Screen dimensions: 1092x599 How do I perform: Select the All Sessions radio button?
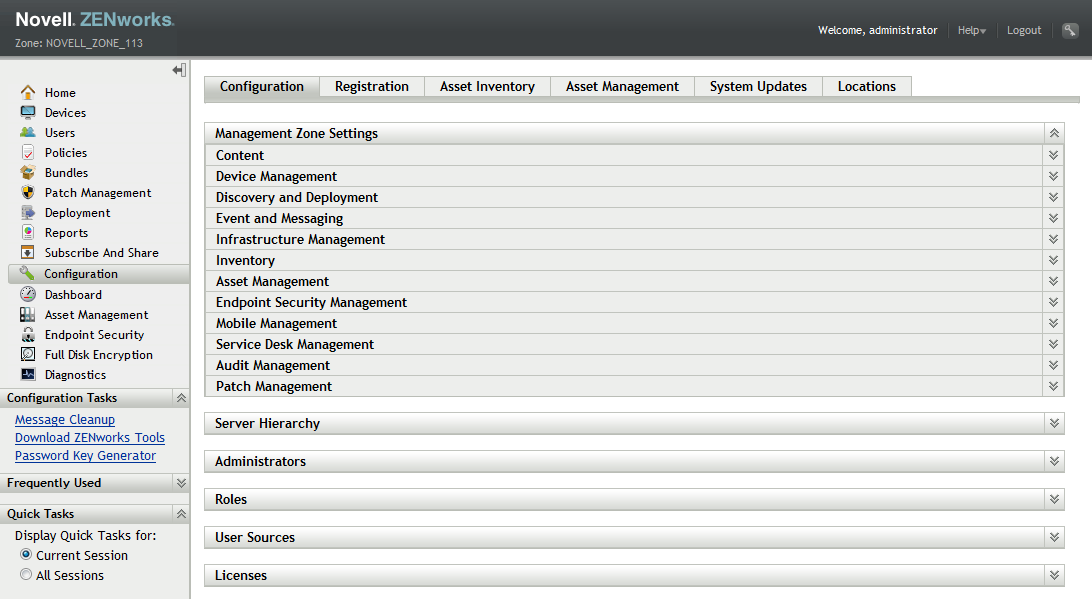click(26, 575)
